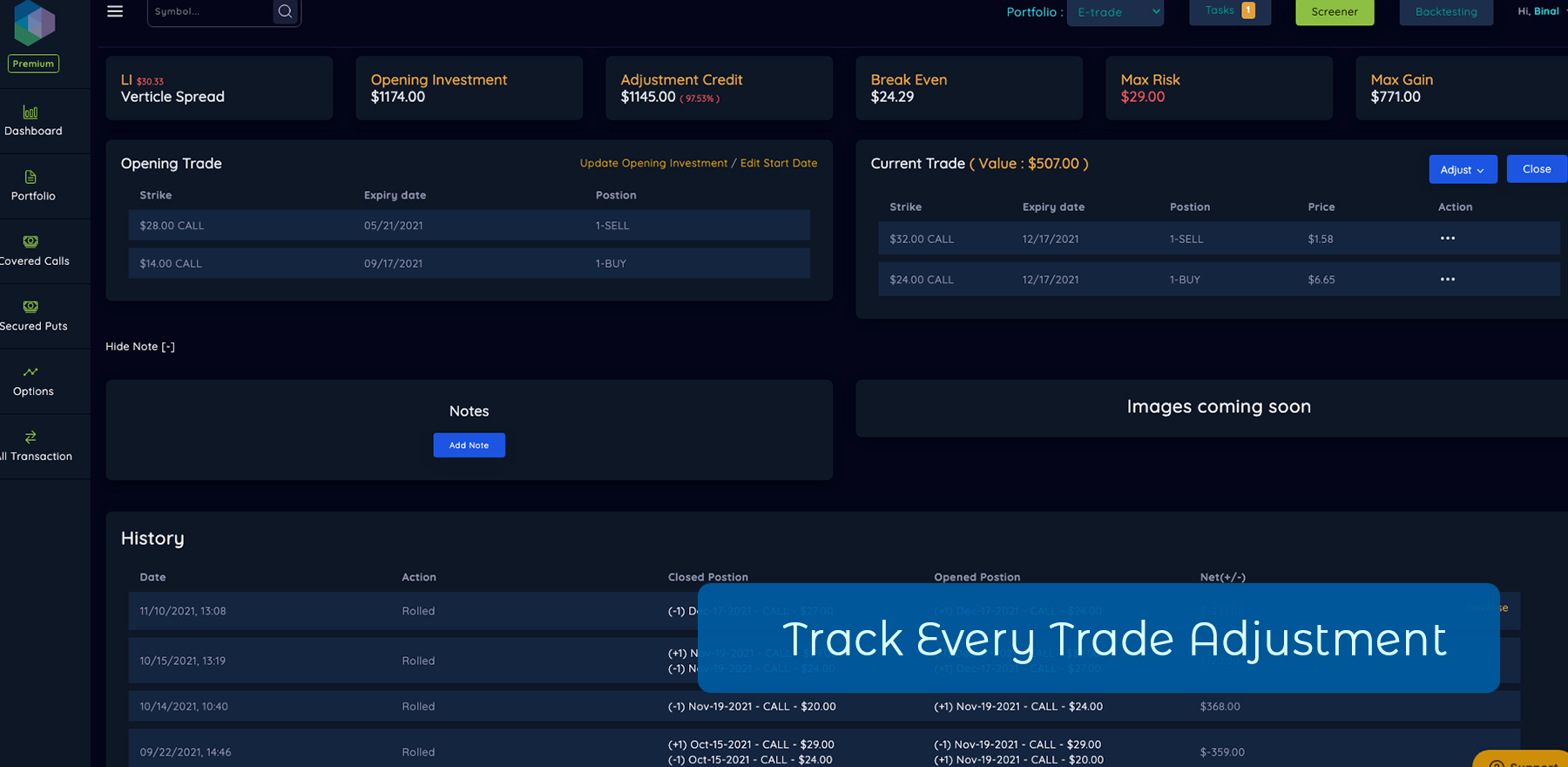The width and height of the screenshot is (1568, 767).
Task: Open action menu for $24.00 CALL row
Action: click(1448, 280)
